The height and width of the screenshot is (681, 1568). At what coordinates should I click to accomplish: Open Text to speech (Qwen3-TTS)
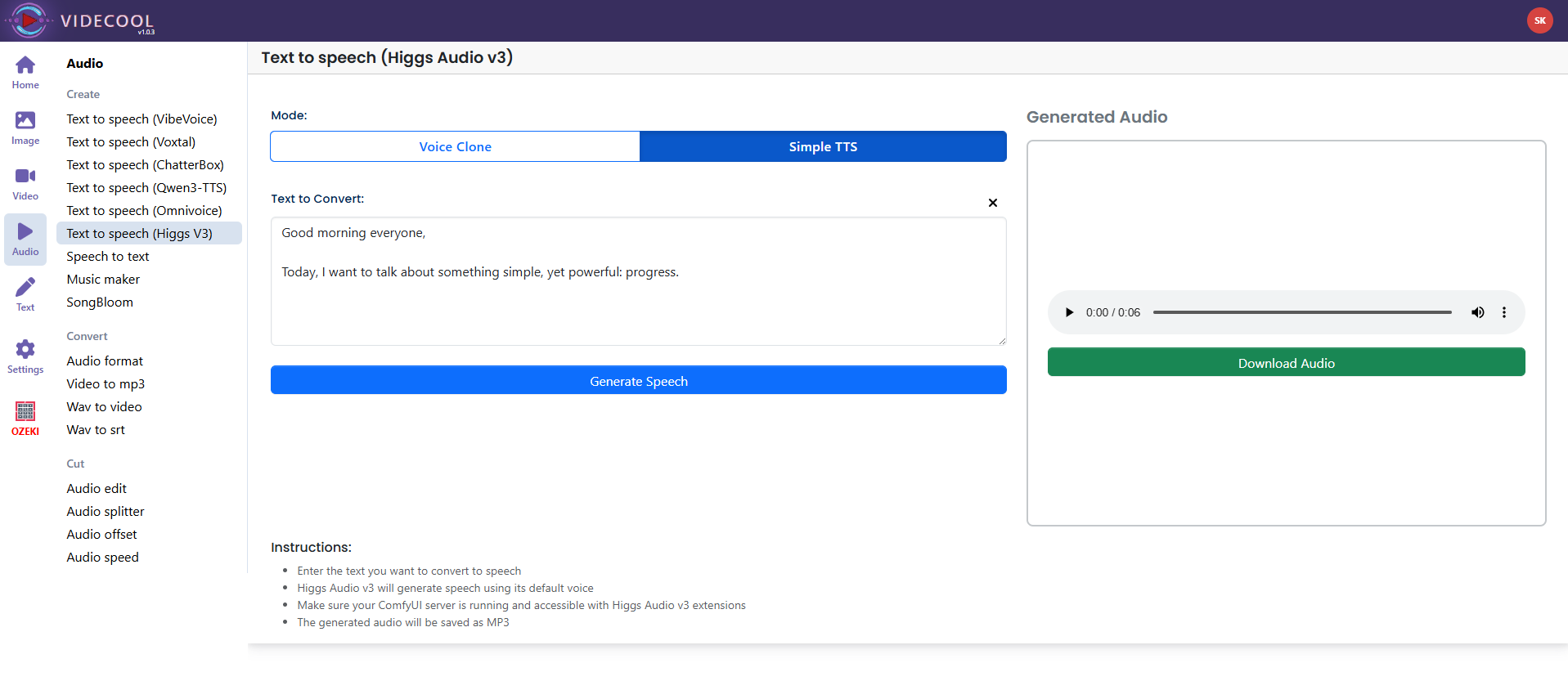[146, 188]
